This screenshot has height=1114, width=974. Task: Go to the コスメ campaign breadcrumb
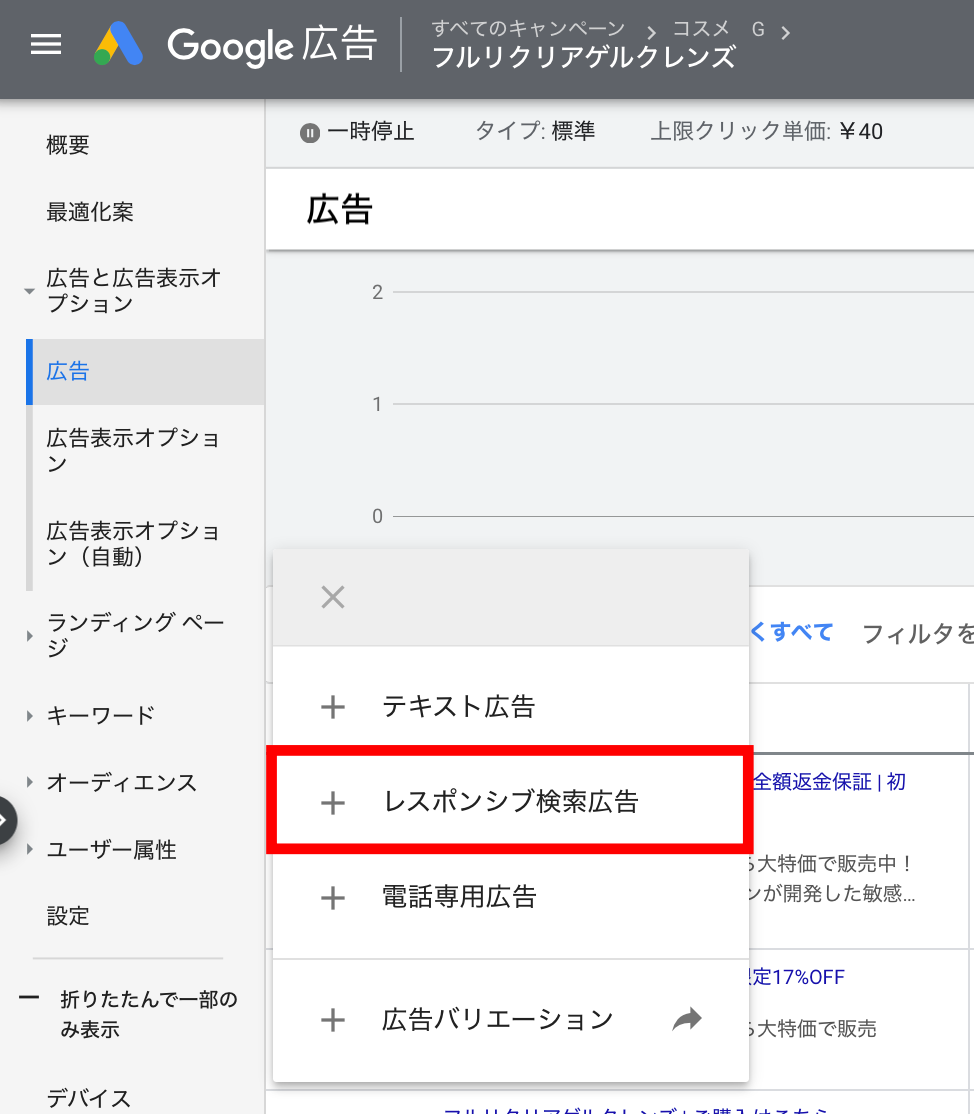pos(719,29)
